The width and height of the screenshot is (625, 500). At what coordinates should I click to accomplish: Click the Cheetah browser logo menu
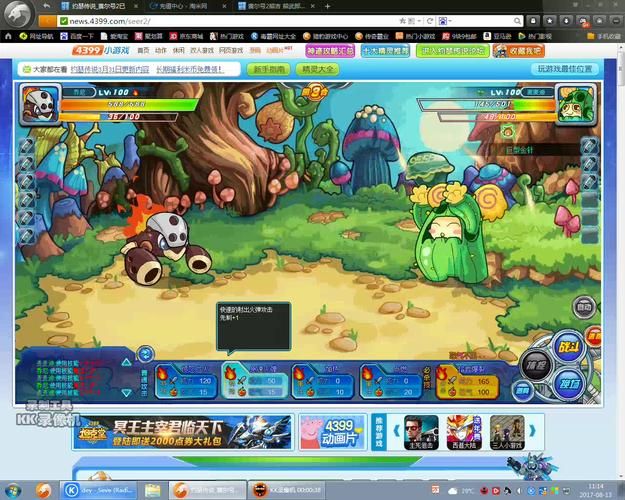point(18,13)
